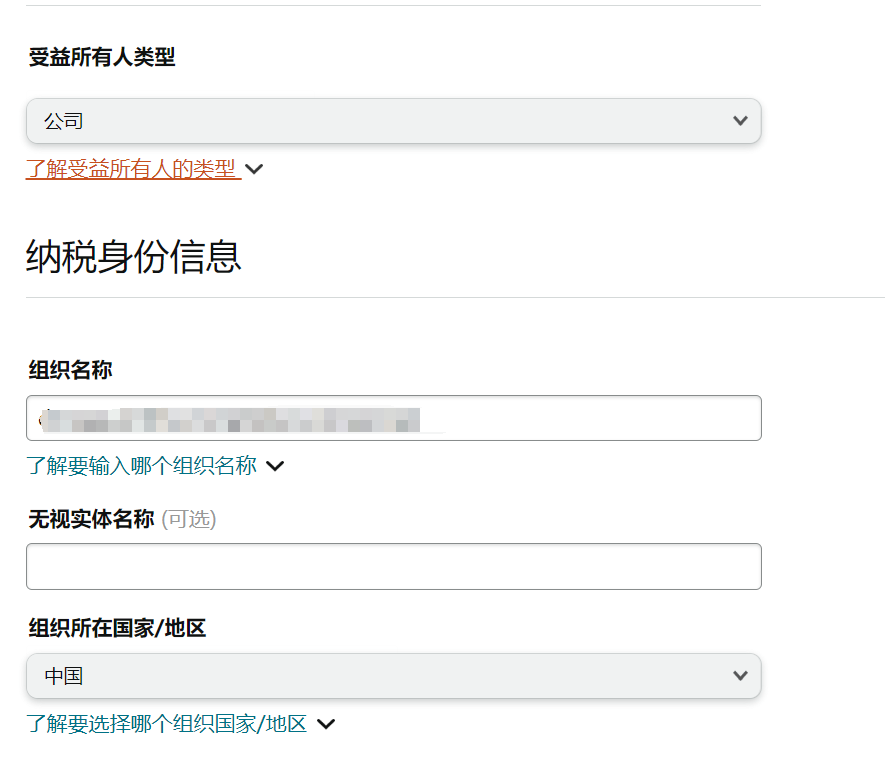The height and width of the screenshot is (783, 885).
Task: Click inside the 组织名称 text field
Action: pyautogui.click(x=393, y=418)
